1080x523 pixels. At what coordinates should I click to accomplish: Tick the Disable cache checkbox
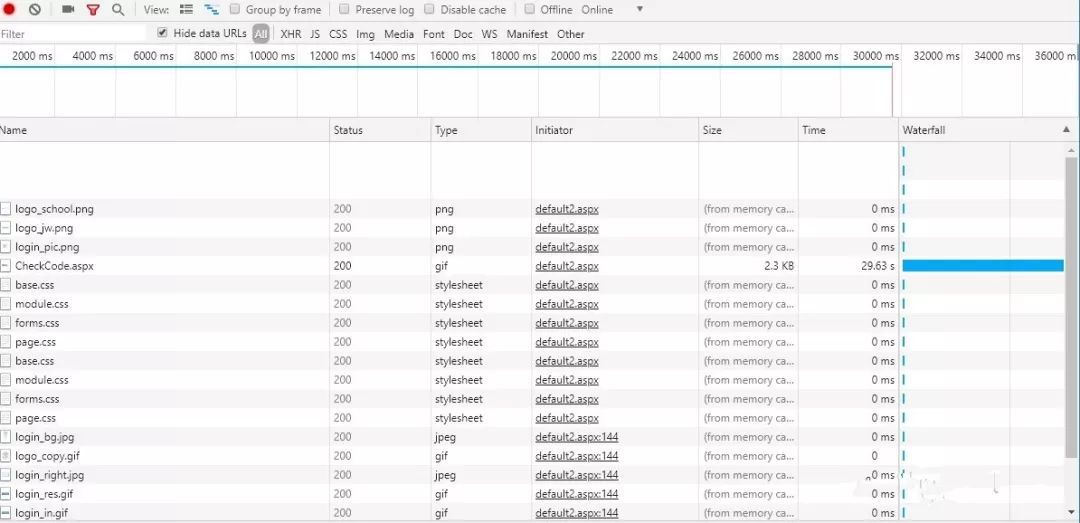point(430,9)
